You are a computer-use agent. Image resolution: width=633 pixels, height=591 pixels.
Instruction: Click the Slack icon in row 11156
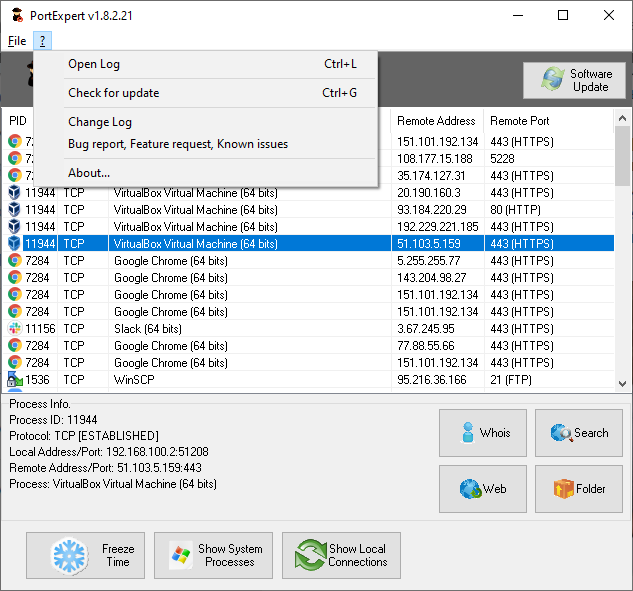[x=15, y=329]
